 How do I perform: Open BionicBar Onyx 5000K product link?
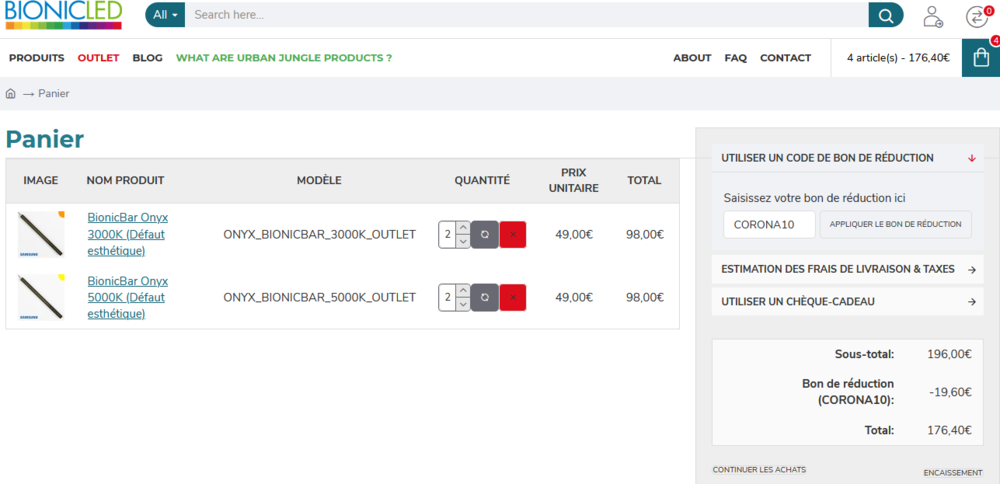pyautogui.click(x=128, y=297)
